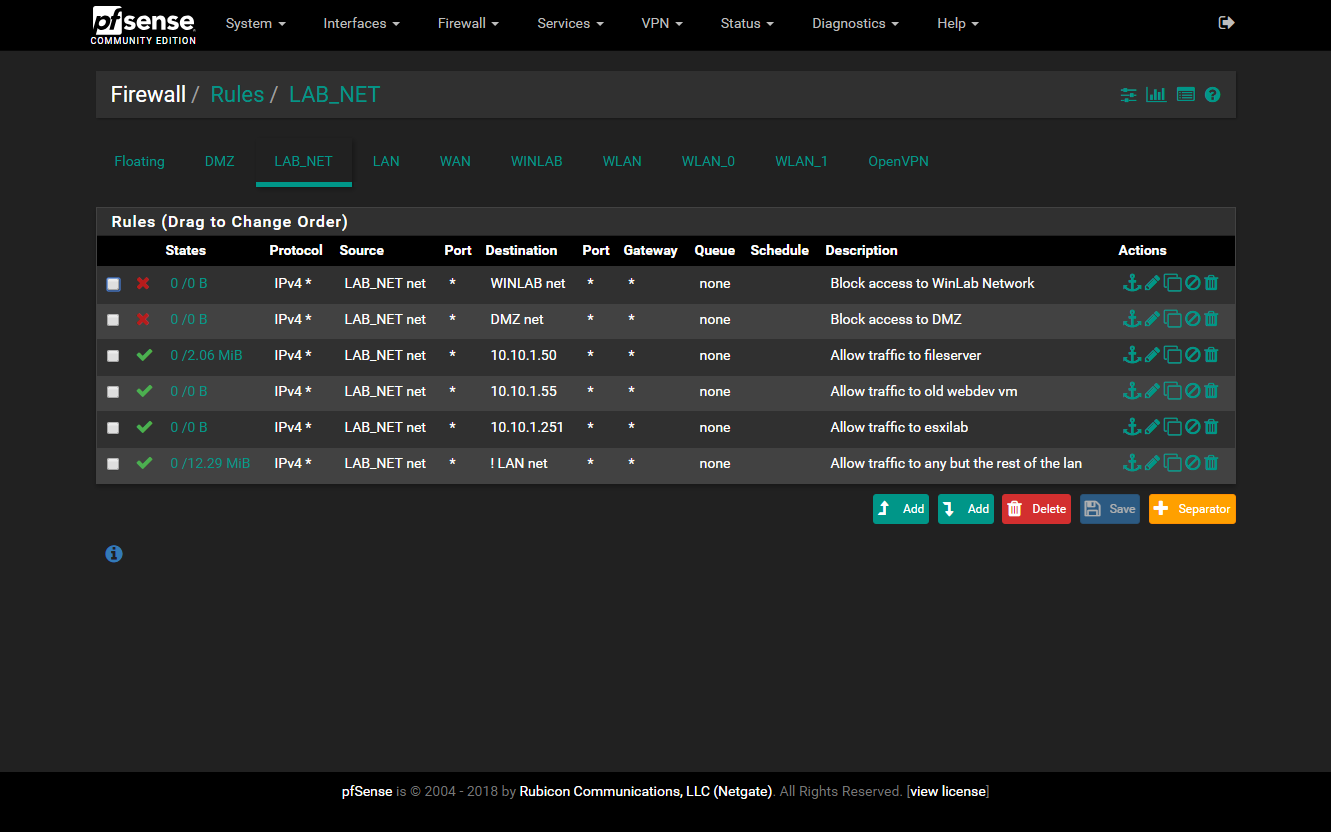
Task: Check the checkbox on the WinLab block rule
Action: 113,284
